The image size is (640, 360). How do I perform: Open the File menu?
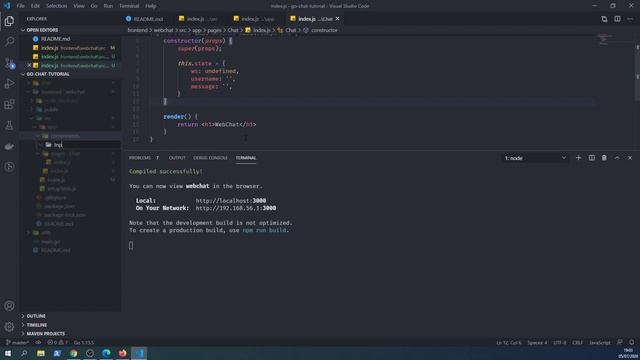20,6
